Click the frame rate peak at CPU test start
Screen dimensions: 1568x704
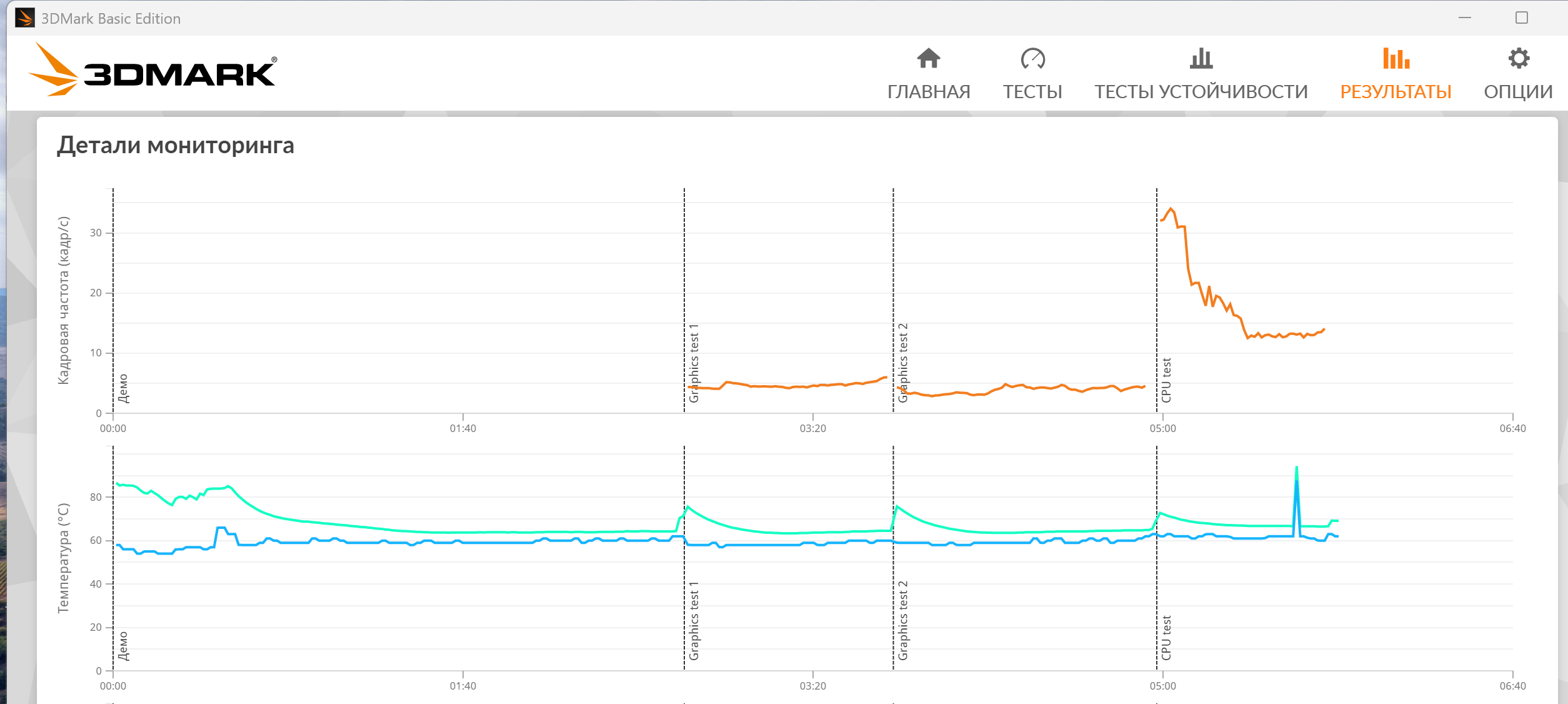tap(1171, 209)
